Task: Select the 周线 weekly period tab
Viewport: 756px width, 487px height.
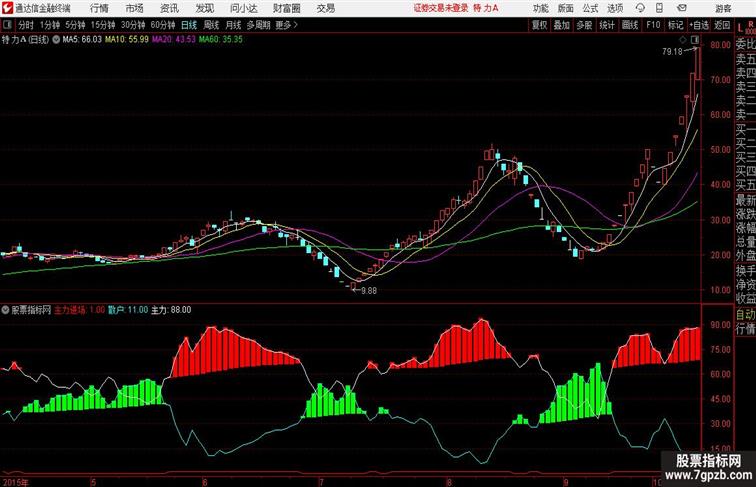Action: click(211, 25)
